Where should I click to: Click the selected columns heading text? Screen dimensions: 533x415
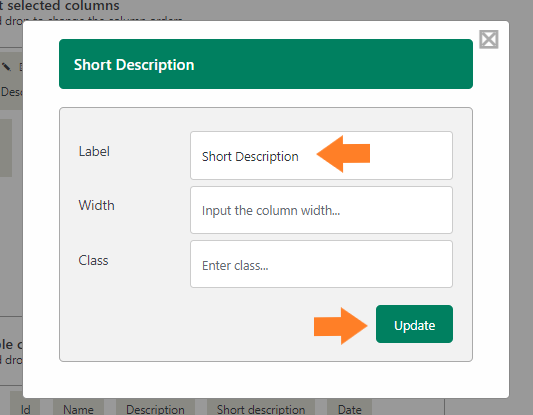60,5
